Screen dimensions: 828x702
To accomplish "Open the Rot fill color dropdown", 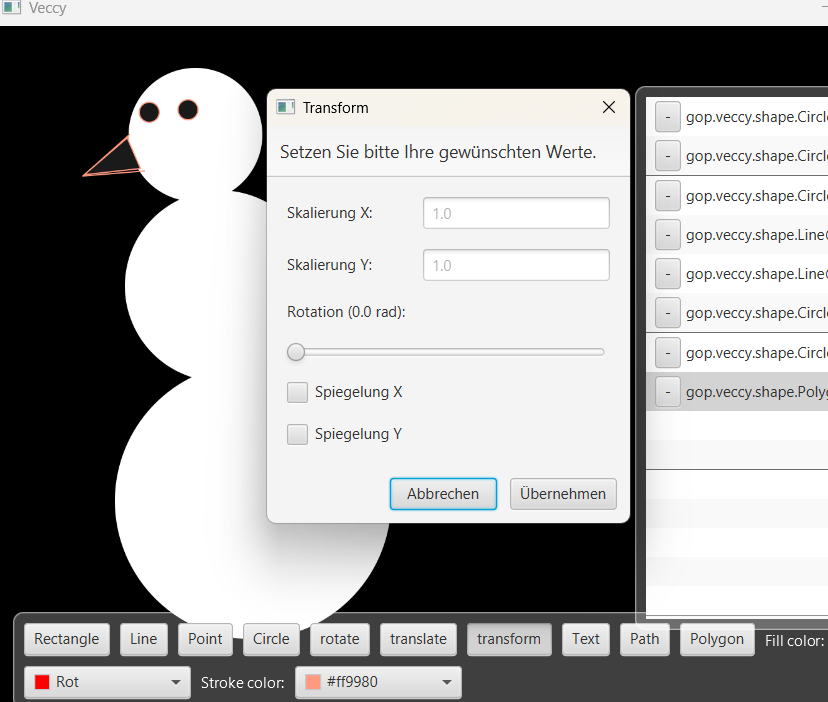I will (107, 682).
